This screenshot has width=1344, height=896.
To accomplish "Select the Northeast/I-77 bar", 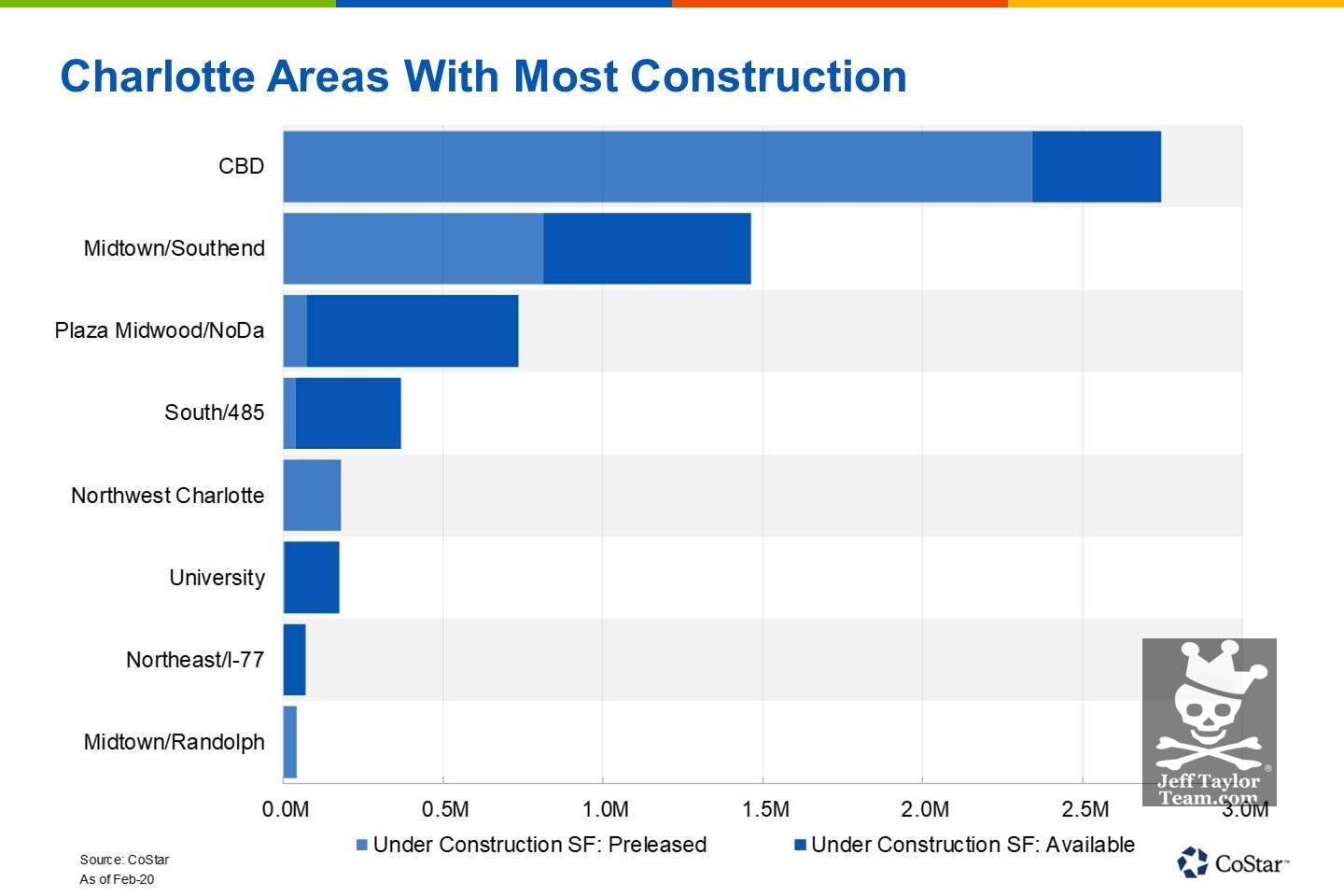I will tap(294, 660).
